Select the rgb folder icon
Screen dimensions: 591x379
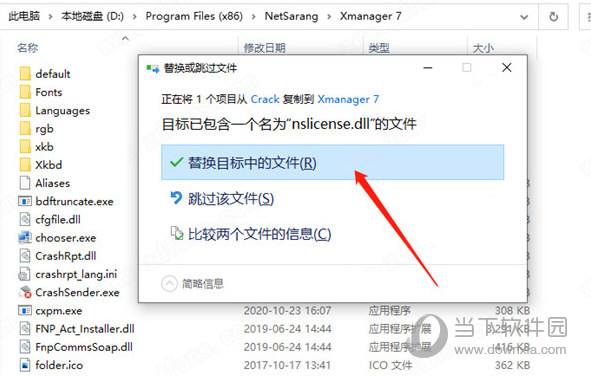[25, 128]
